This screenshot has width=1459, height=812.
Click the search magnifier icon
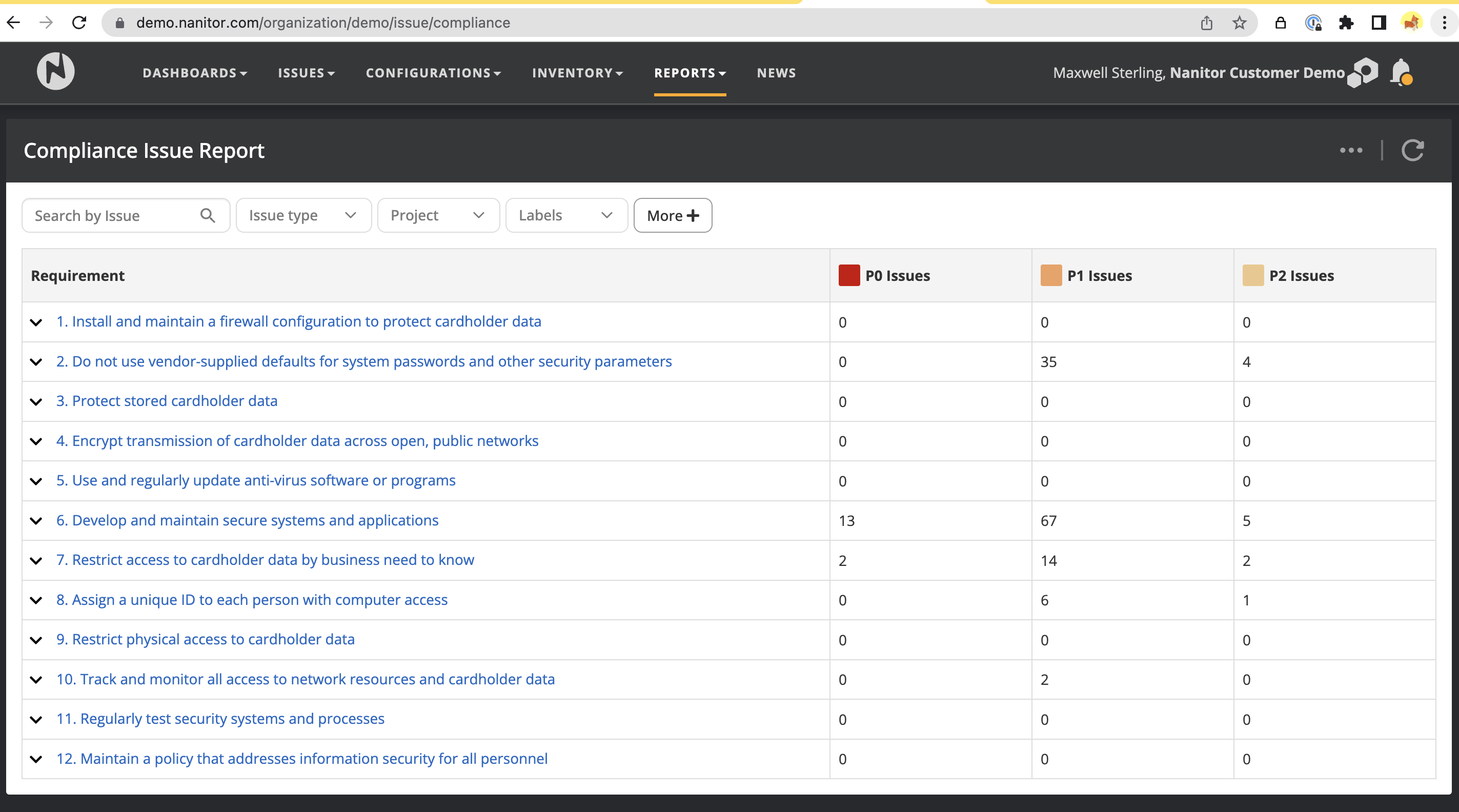[207, 216]
